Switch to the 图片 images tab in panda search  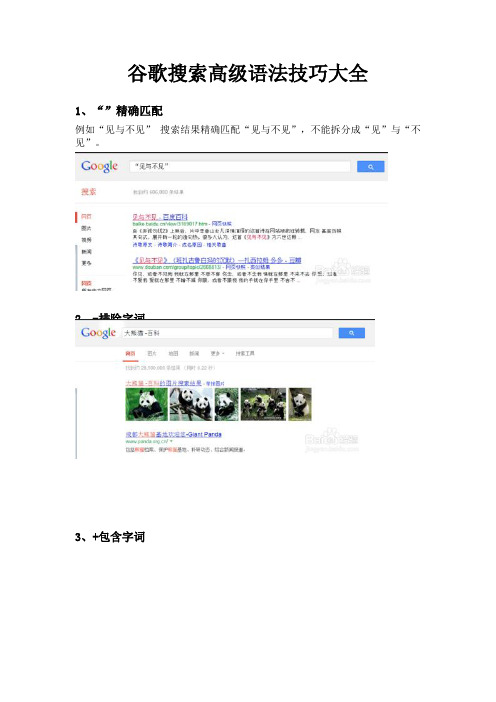[x=152, y=354]
